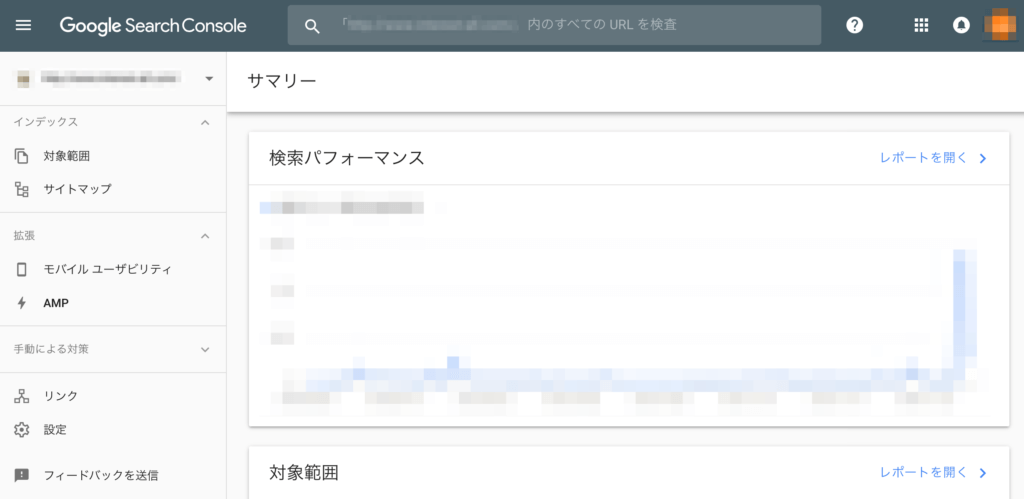Open リンク in the sidebar
This screenshot has height=499, width=1024.
(61, 396)
